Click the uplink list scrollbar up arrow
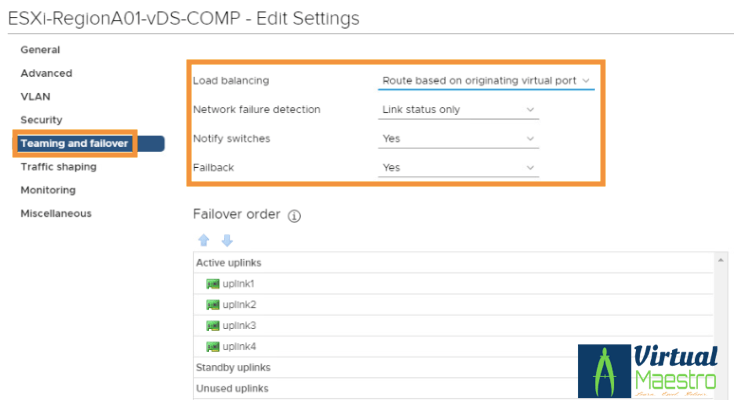Viewport: 734px width, 400px height. [721, 260]
